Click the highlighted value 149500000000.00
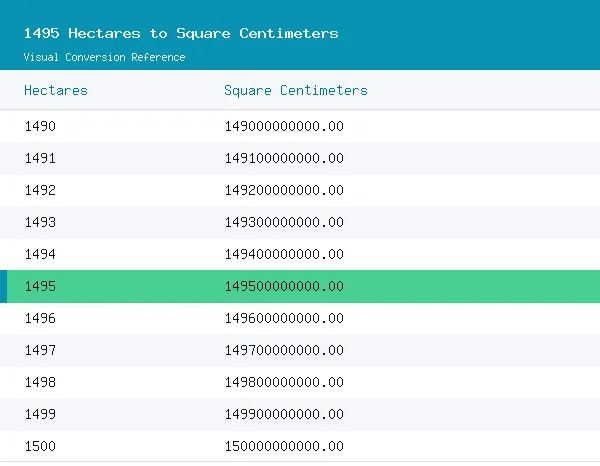This screenshot has height=466, width=600. [x=284, y=286]
